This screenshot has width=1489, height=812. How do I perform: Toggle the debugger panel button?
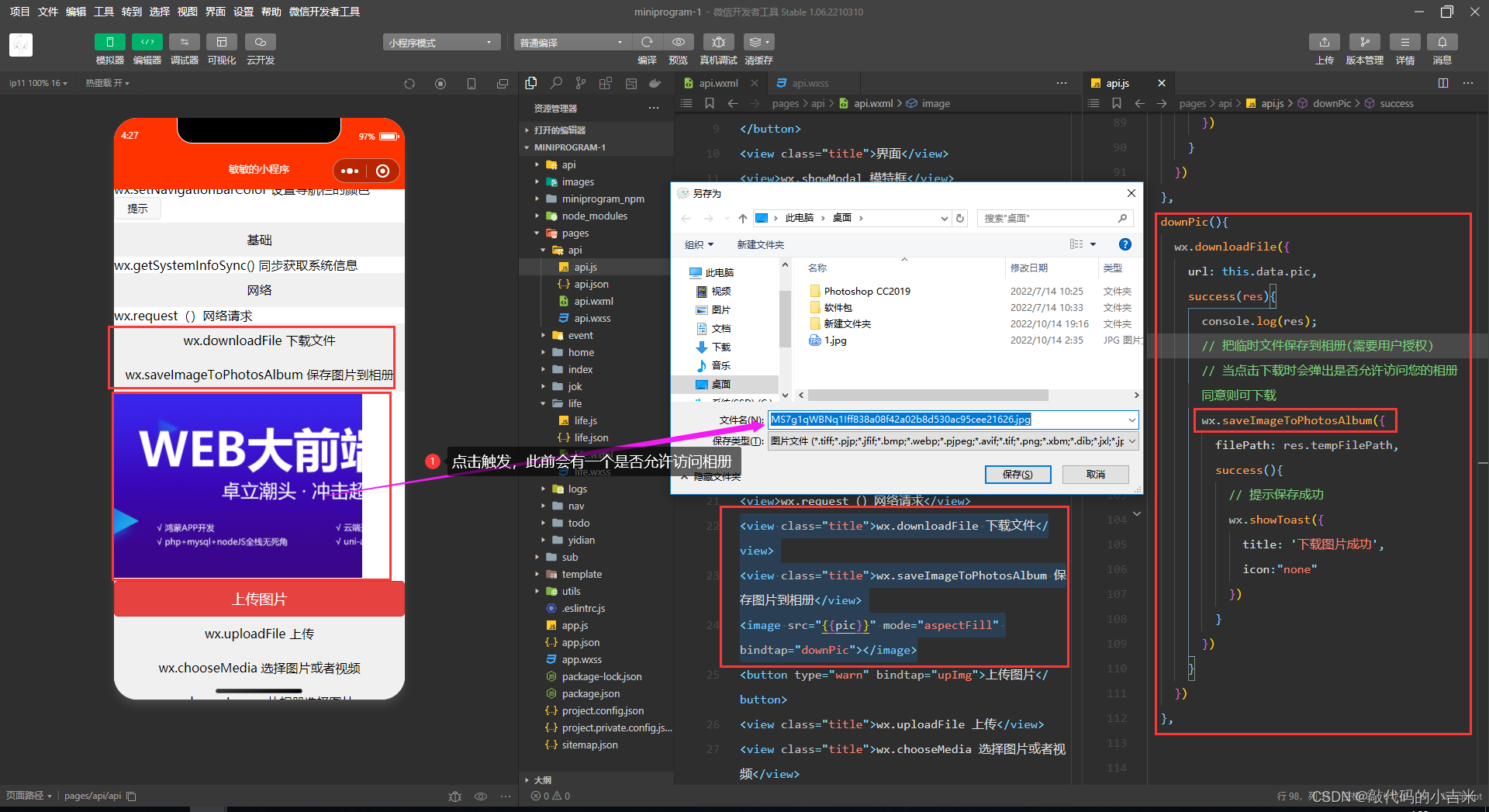point(184,42)
